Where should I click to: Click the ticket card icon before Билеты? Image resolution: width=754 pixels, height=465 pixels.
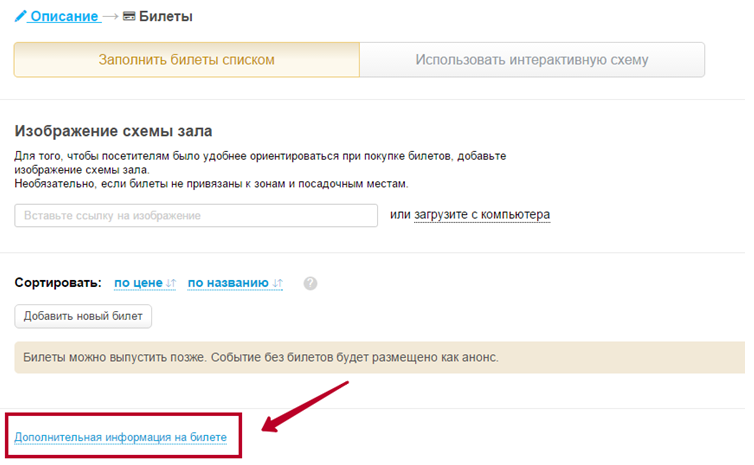coord(129,16)
